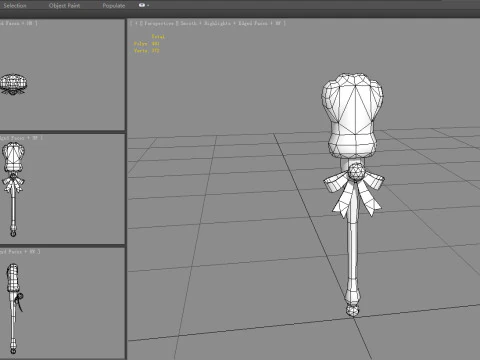Viewport: 480px width, 360px height.
Task: Select the sphere knot above the bow
Action: pyautogui.click(x=356, y=172)
